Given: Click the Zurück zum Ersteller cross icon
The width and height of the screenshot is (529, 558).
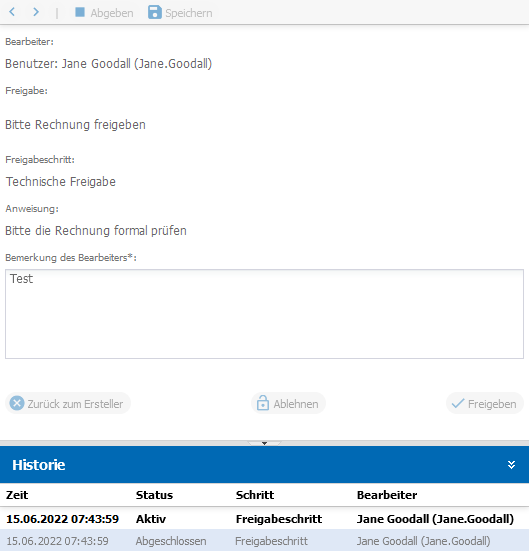Looking at the screenshot, I should (x=17, y=403).
